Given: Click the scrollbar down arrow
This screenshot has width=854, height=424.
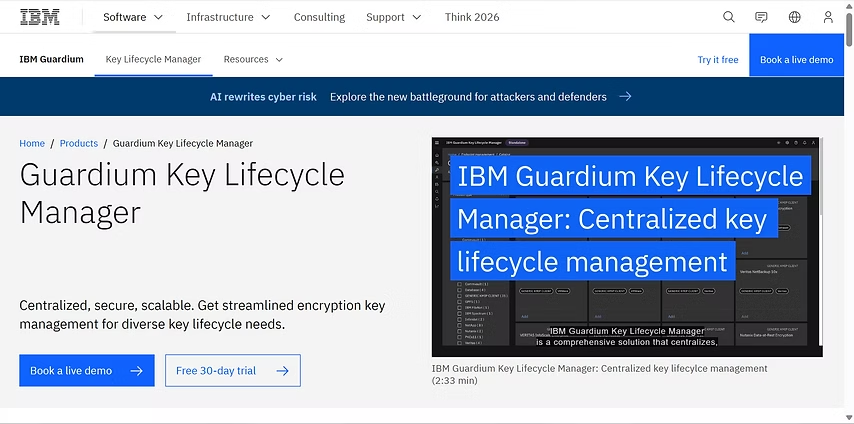Looking at the screenshot, I should click(x=849, y=418).
